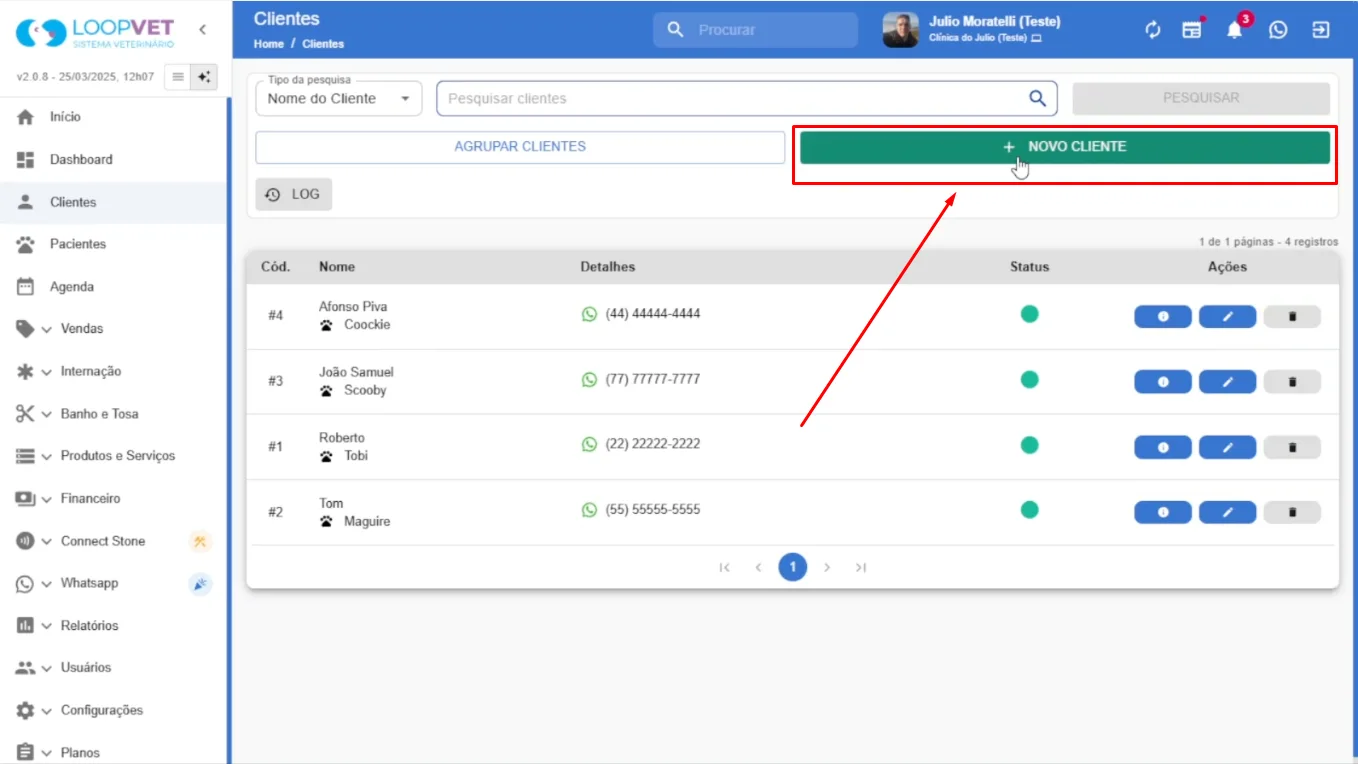The image size is (1358, 764).
Task: Toggle the hamburger list icon near version
Action: [178, 77]
